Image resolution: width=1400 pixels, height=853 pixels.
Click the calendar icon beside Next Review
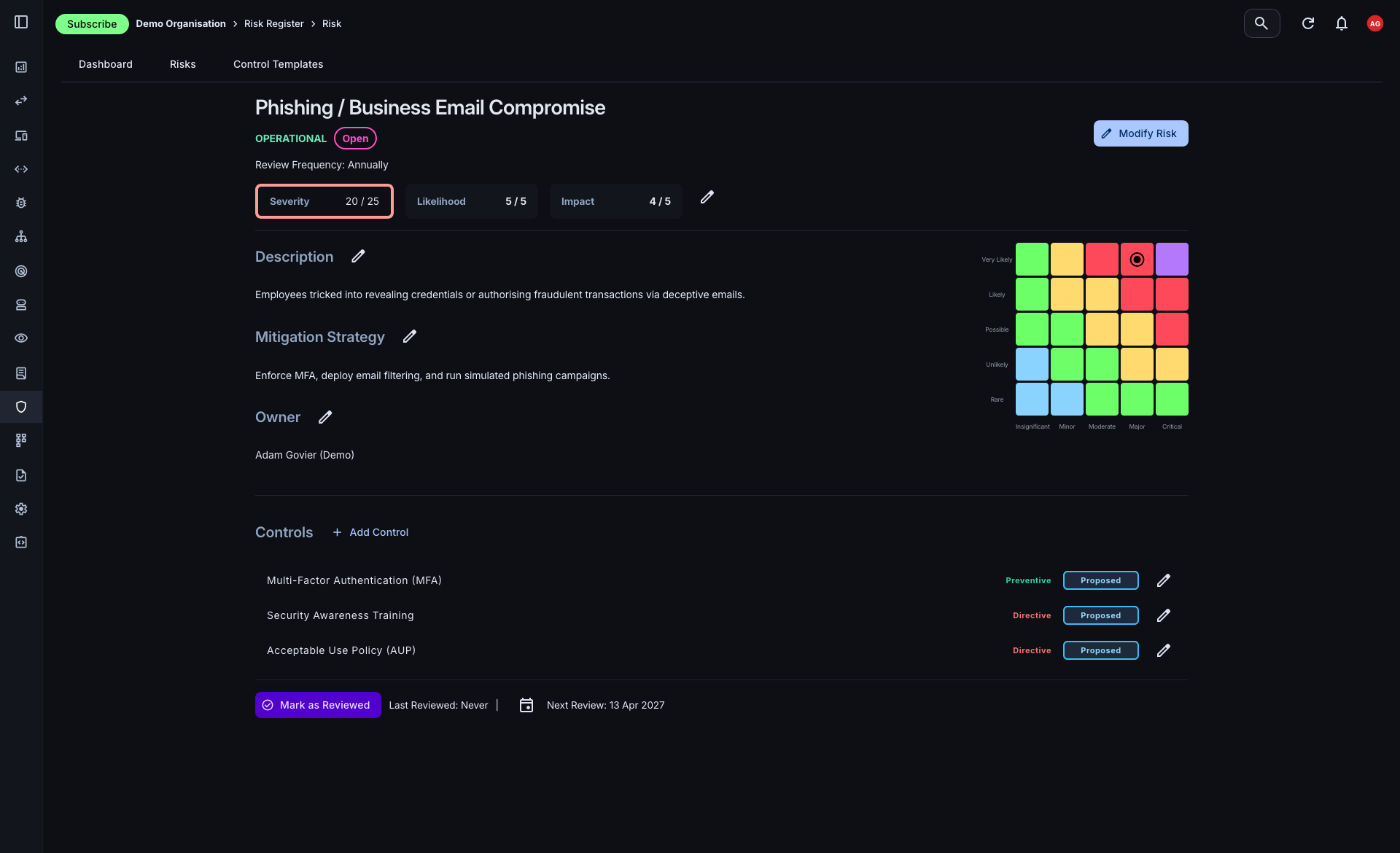click(x=526, y=705)
